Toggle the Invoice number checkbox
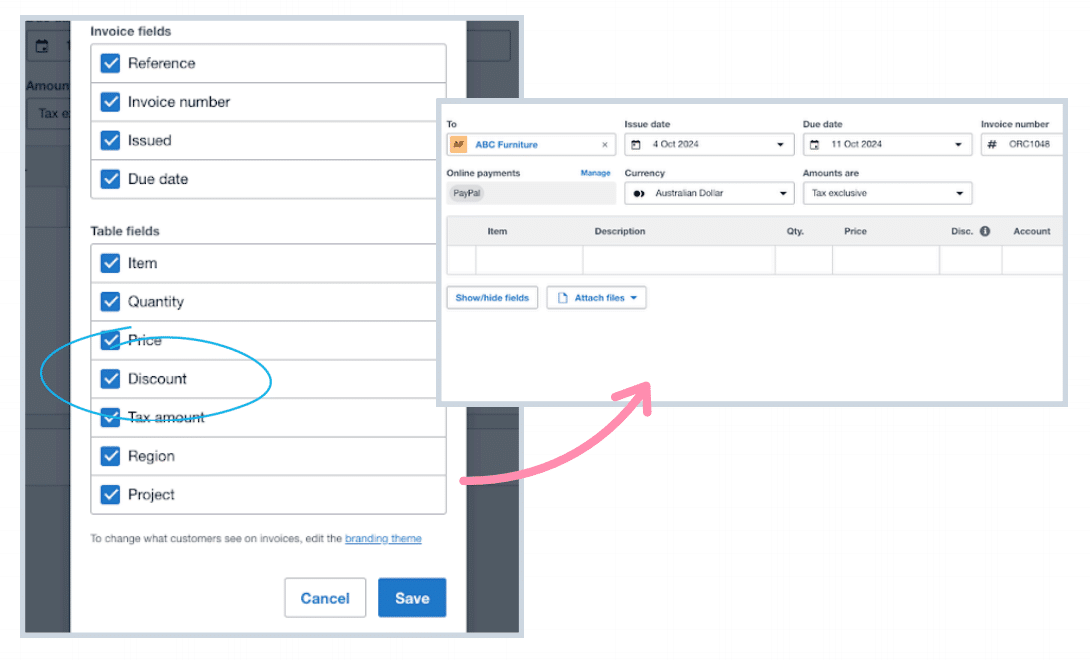The image size is (1090, 660). click(111, 102)
